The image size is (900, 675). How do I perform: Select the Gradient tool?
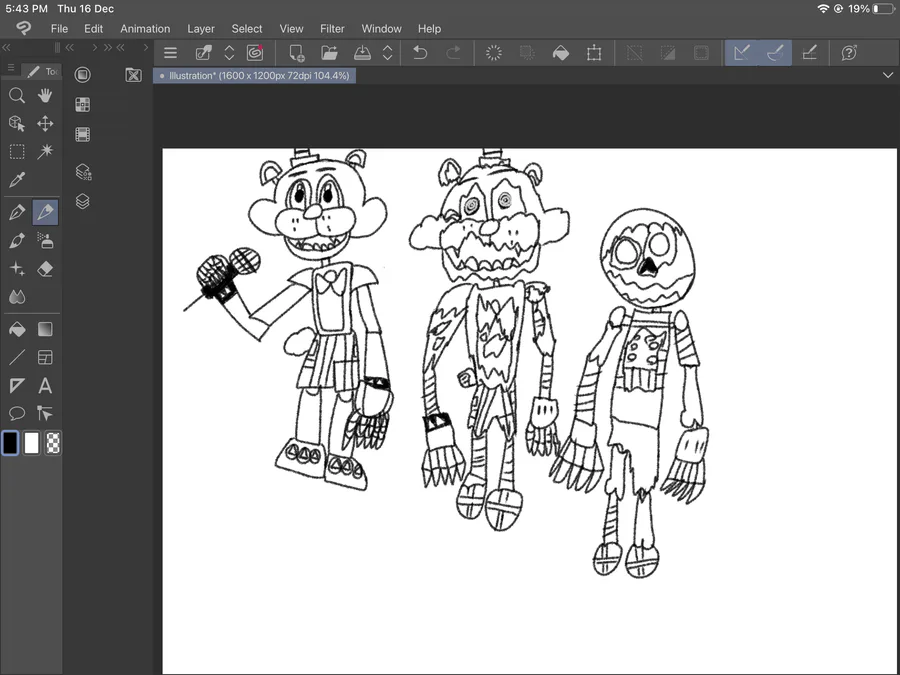[45, 329]
